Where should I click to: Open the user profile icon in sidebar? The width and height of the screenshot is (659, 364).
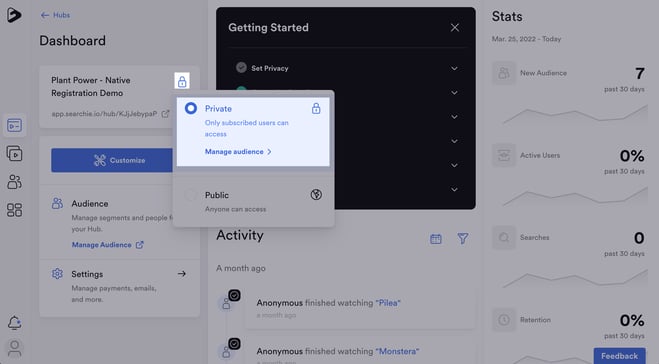(x=14, y=348)
